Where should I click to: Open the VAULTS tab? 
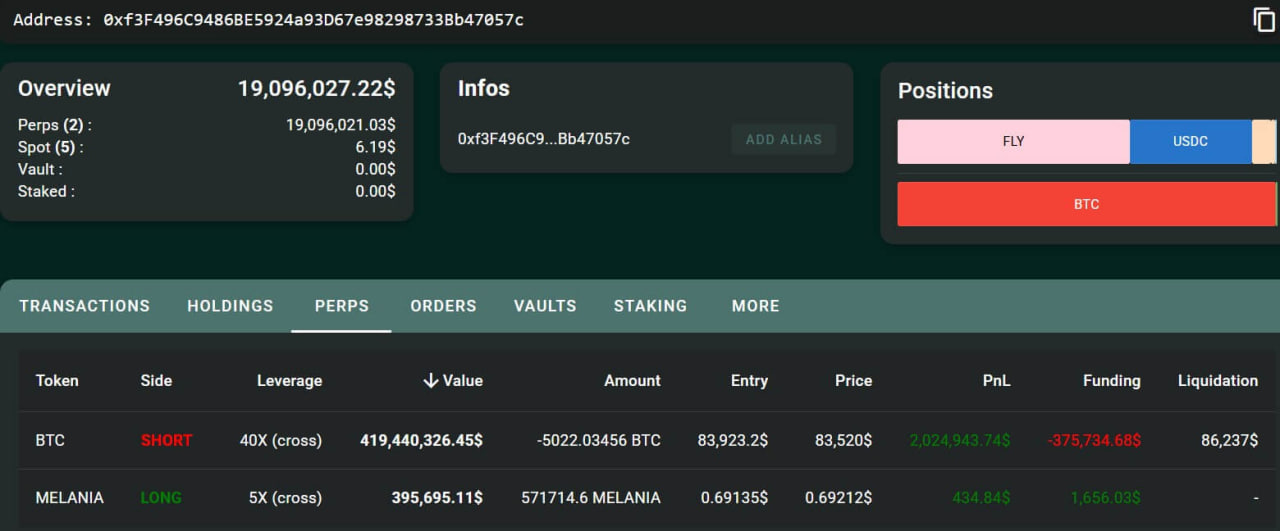tap(545, 306)
